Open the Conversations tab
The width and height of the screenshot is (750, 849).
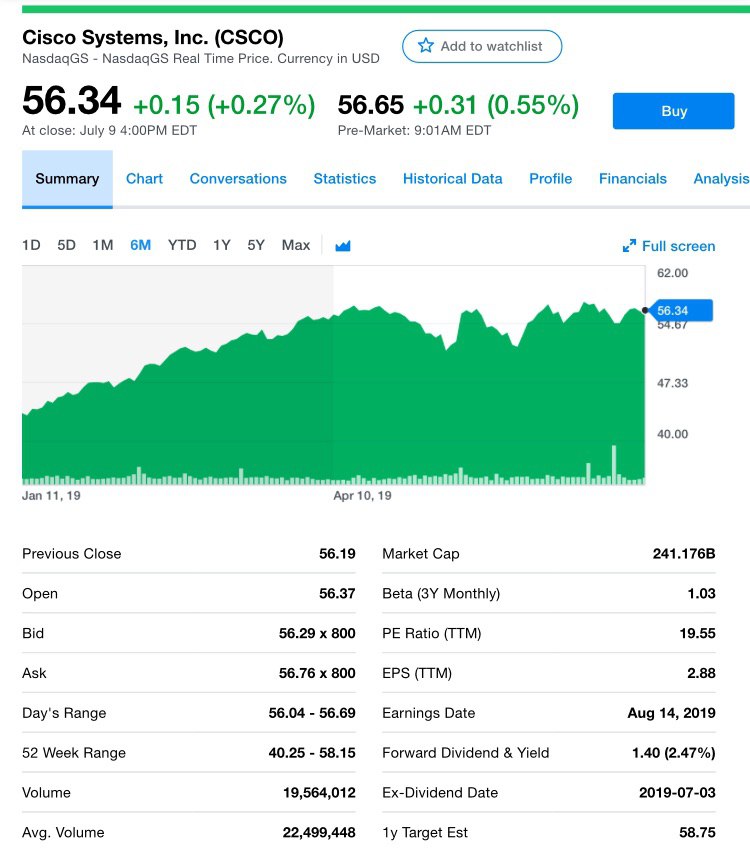238,179
